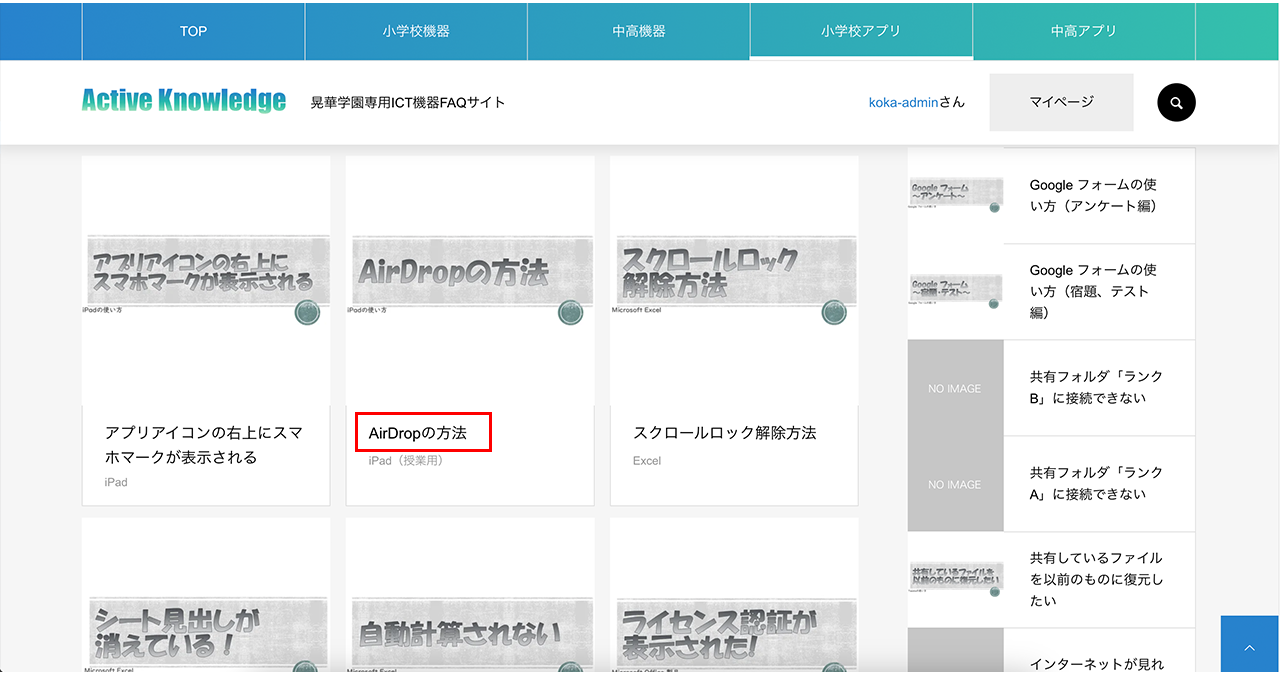Screen dimensions: 1280x675
Task: Click the blue back-to-top arrow button
Action: 1250,645
